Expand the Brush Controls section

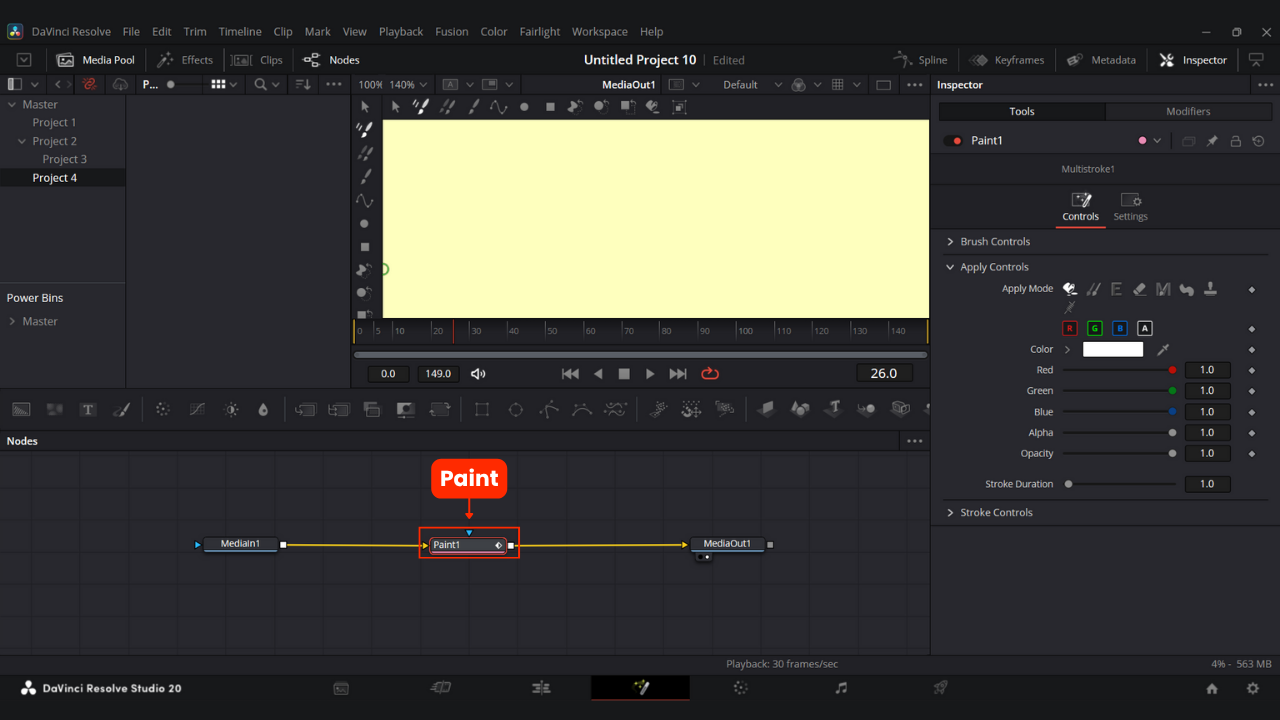click(x=994, y=241)
